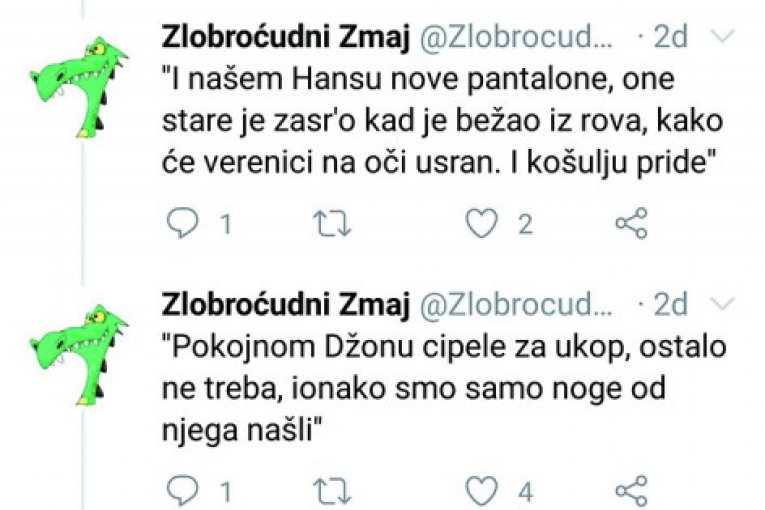Share the tweet about Džon's shoes

631,490
